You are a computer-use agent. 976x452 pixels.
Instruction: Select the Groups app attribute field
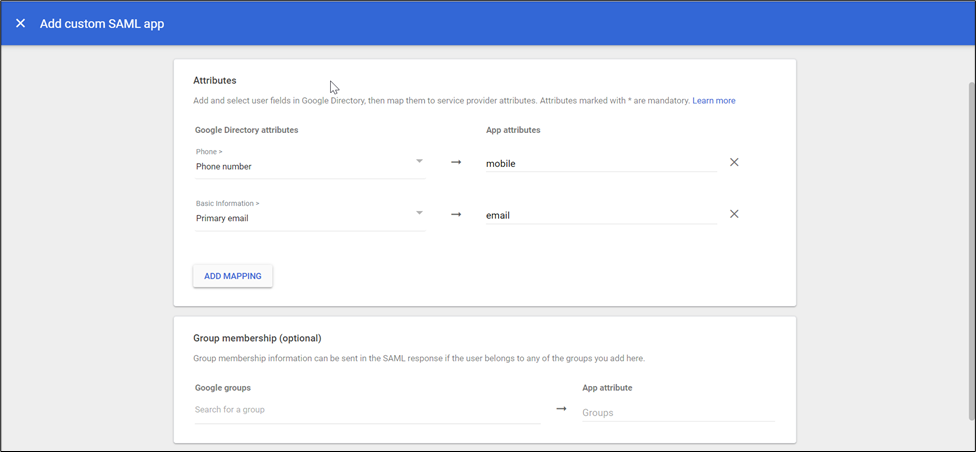click(x=678, y=412)
